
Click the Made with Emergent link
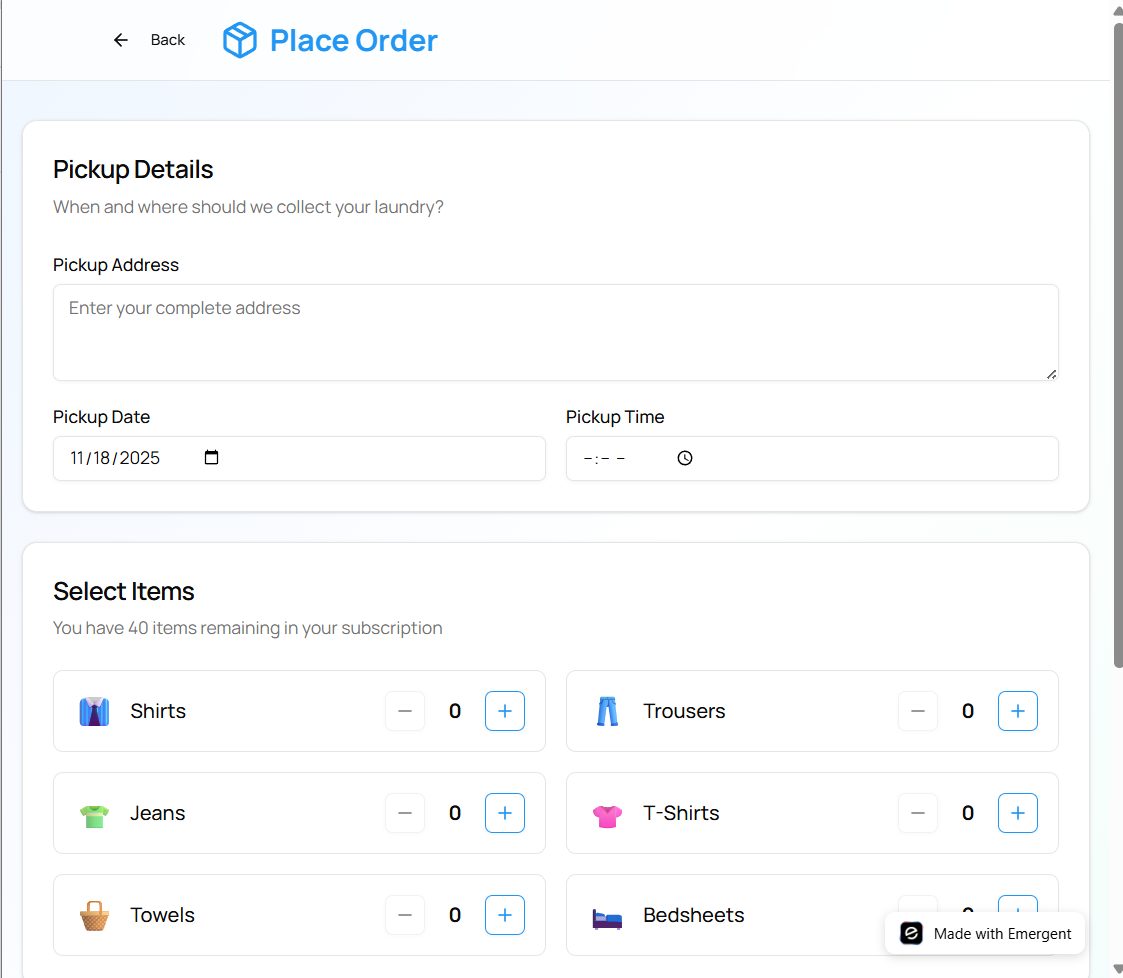pos(984,933)
